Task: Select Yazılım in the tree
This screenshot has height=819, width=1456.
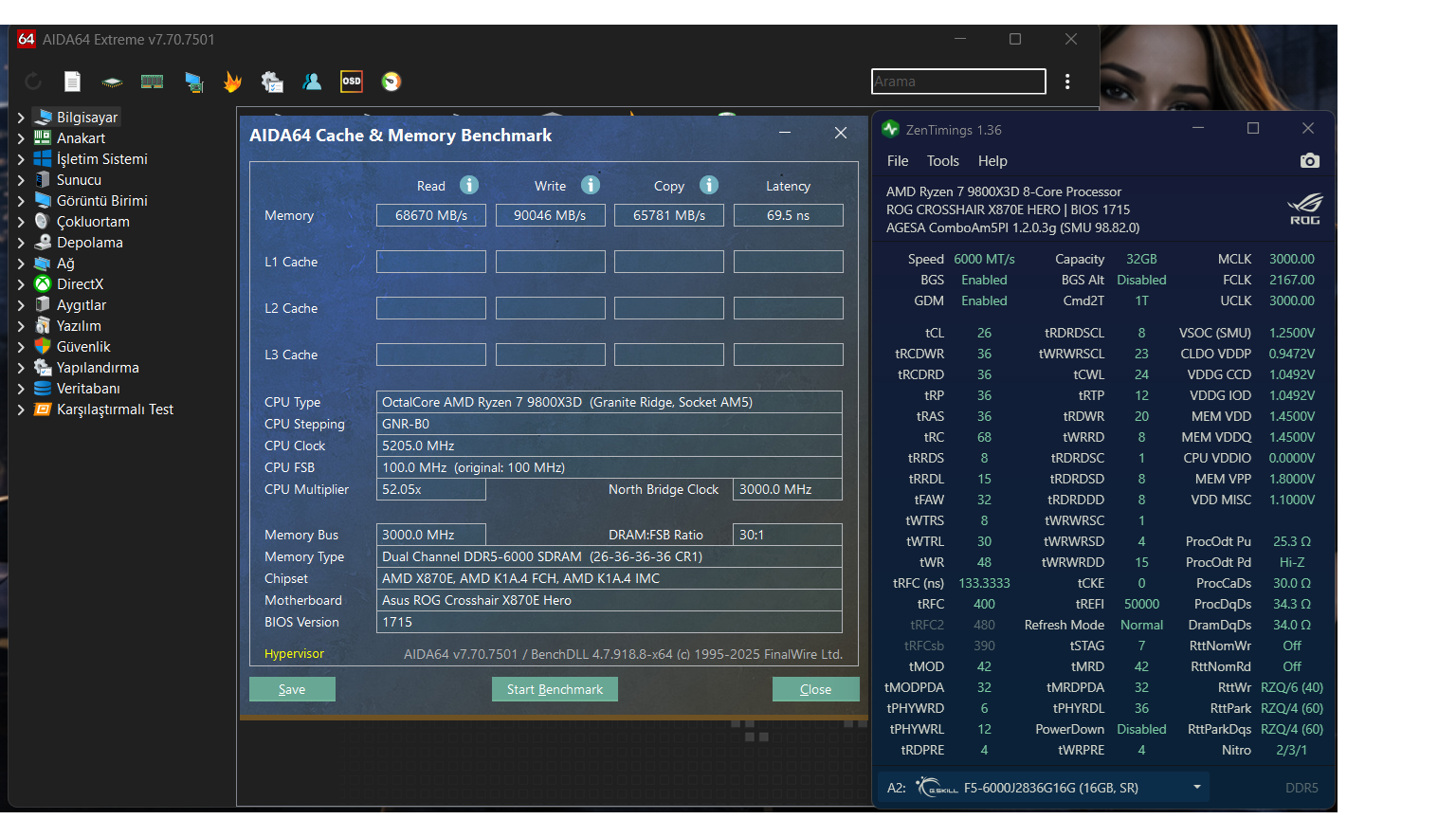Action: (79, 326)
